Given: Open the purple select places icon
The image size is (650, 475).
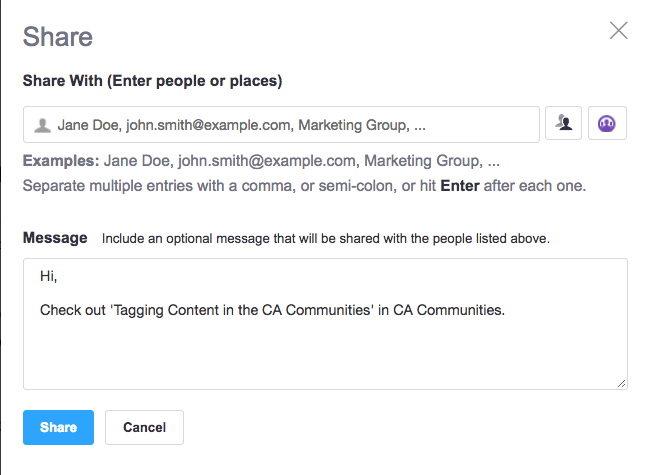Looking at the screenshot, I should (x=607, y=123).
